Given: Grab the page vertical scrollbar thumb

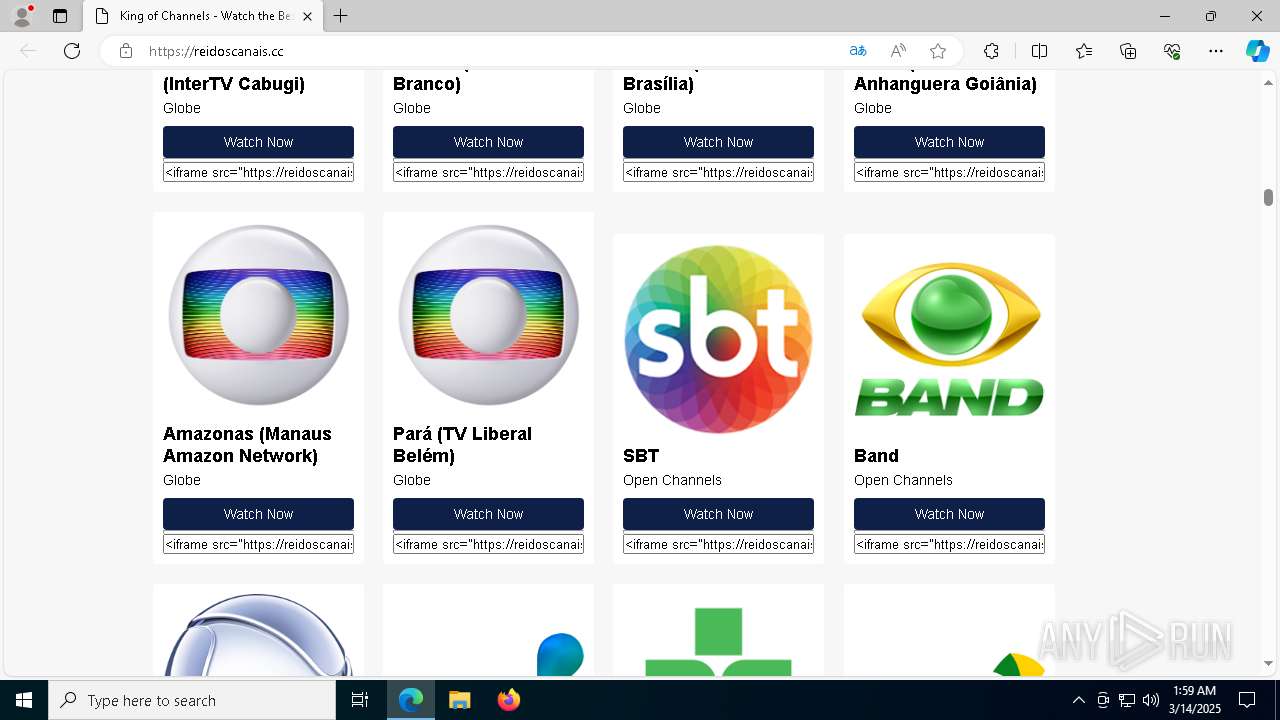Looking at the screenshot, I should pyautogui.click(x=1268, y=197).
